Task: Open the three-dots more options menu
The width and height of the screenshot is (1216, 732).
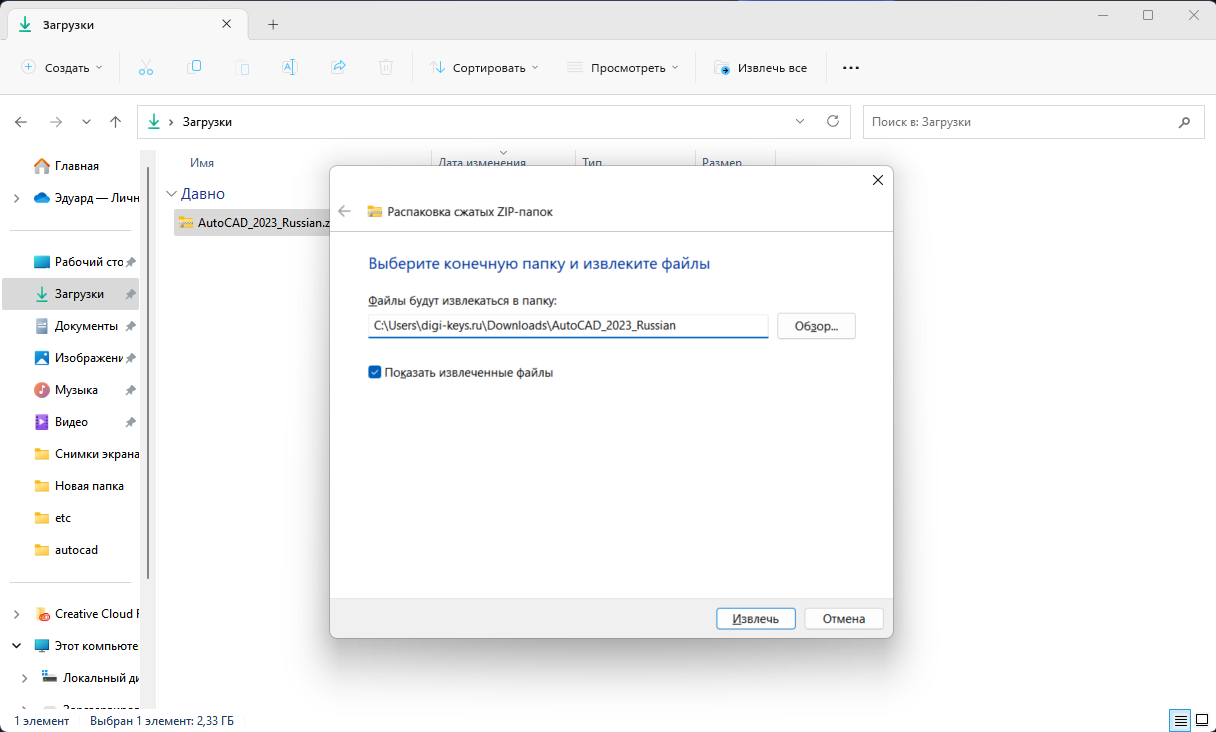Action: 851,68
